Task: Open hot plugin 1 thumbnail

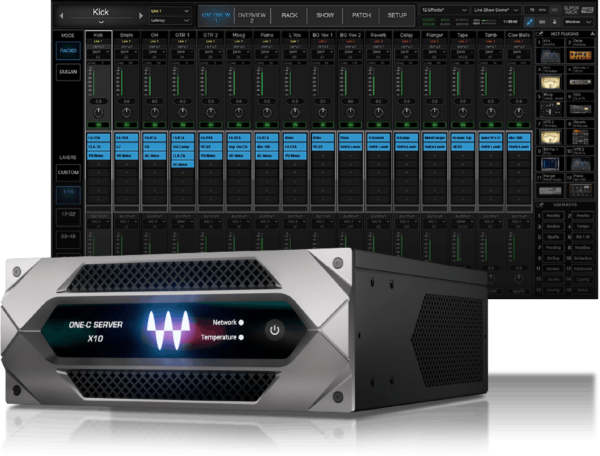Action: click(x=550, y=56)
